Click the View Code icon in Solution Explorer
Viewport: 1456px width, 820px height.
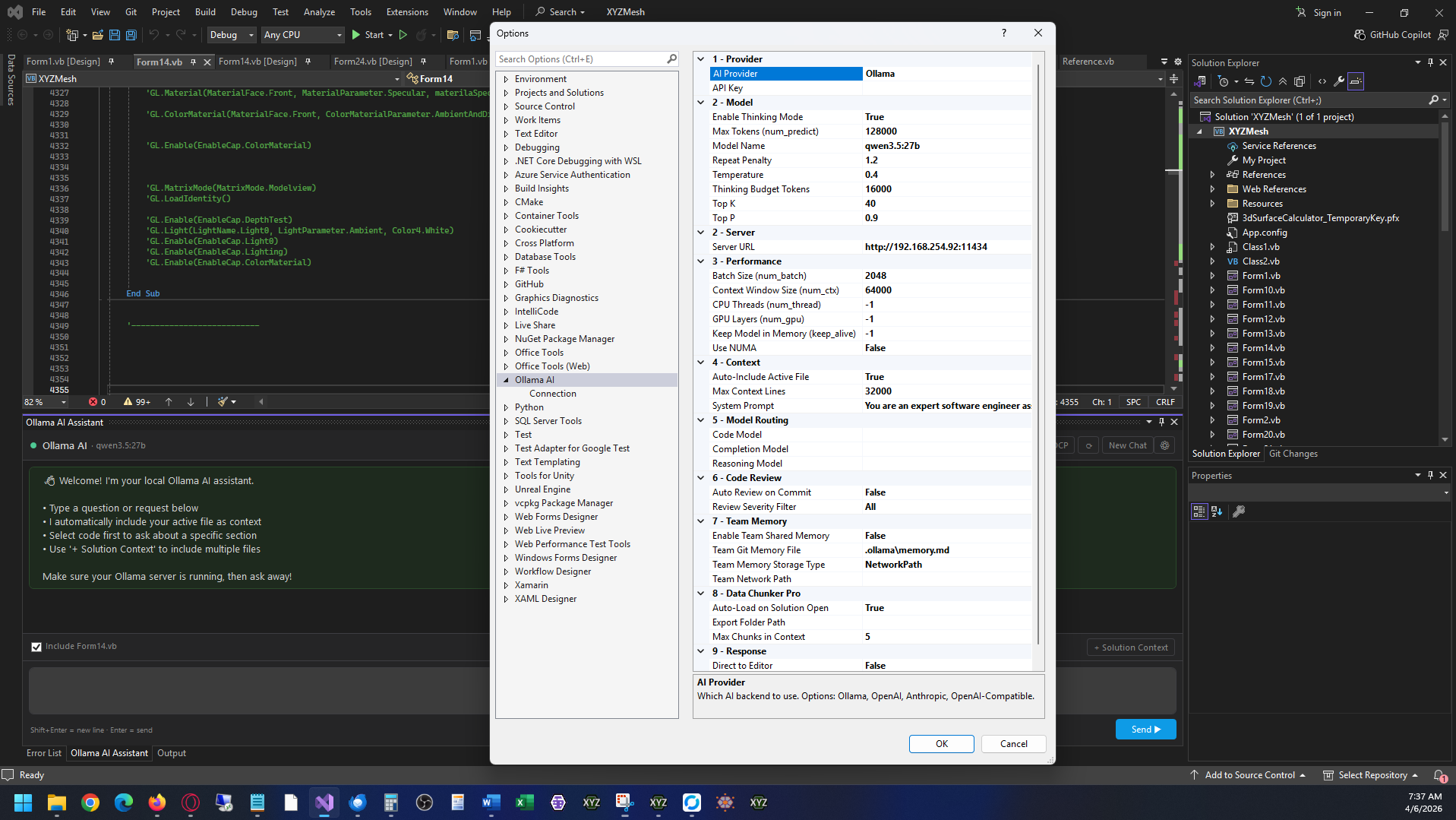tap(1322, 81)
